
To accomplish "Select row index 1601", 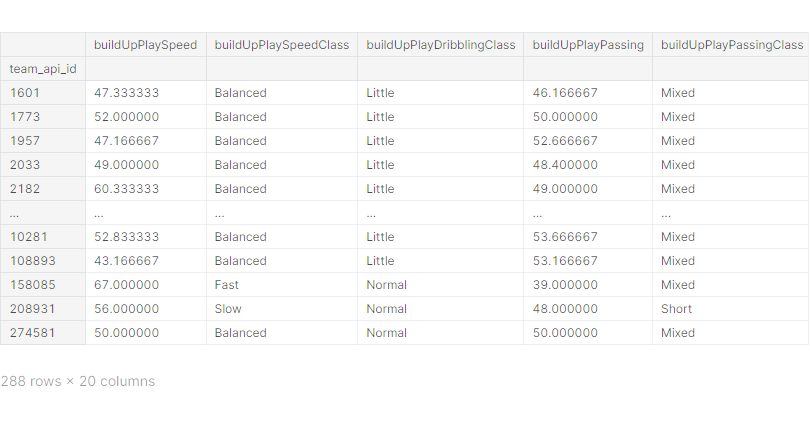I will (25, 93).
